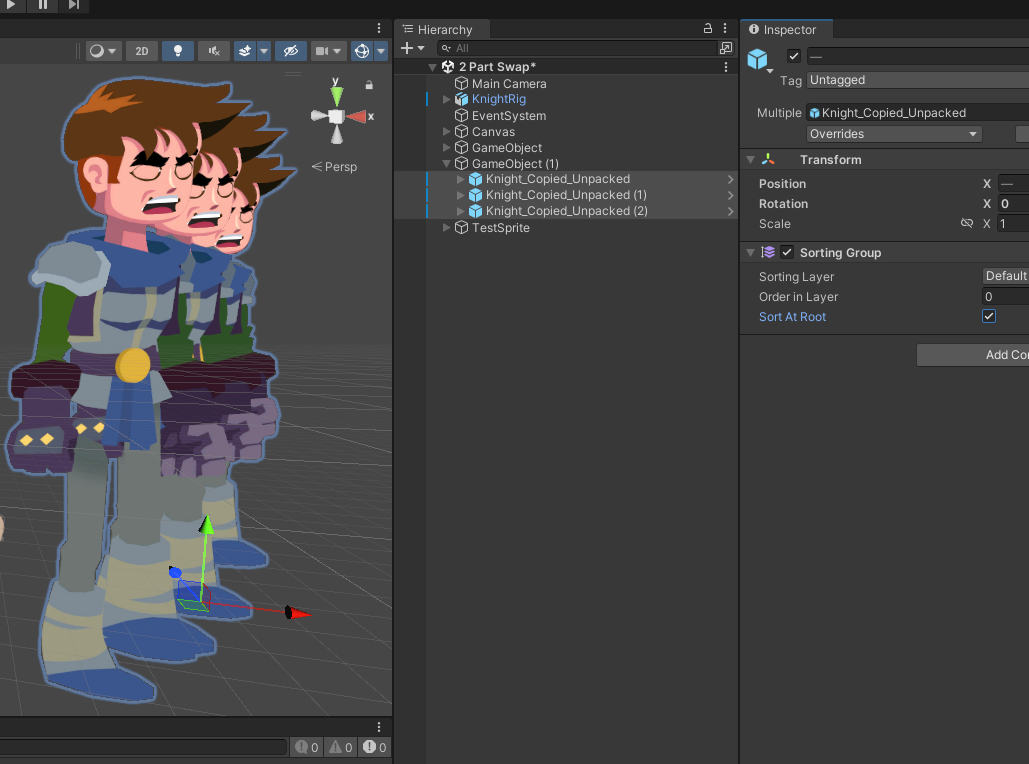Screen dimensions: 1029x764
Task: Toggle scene effects (skybox/fog) icon
Action: click(x=245, y=51)
